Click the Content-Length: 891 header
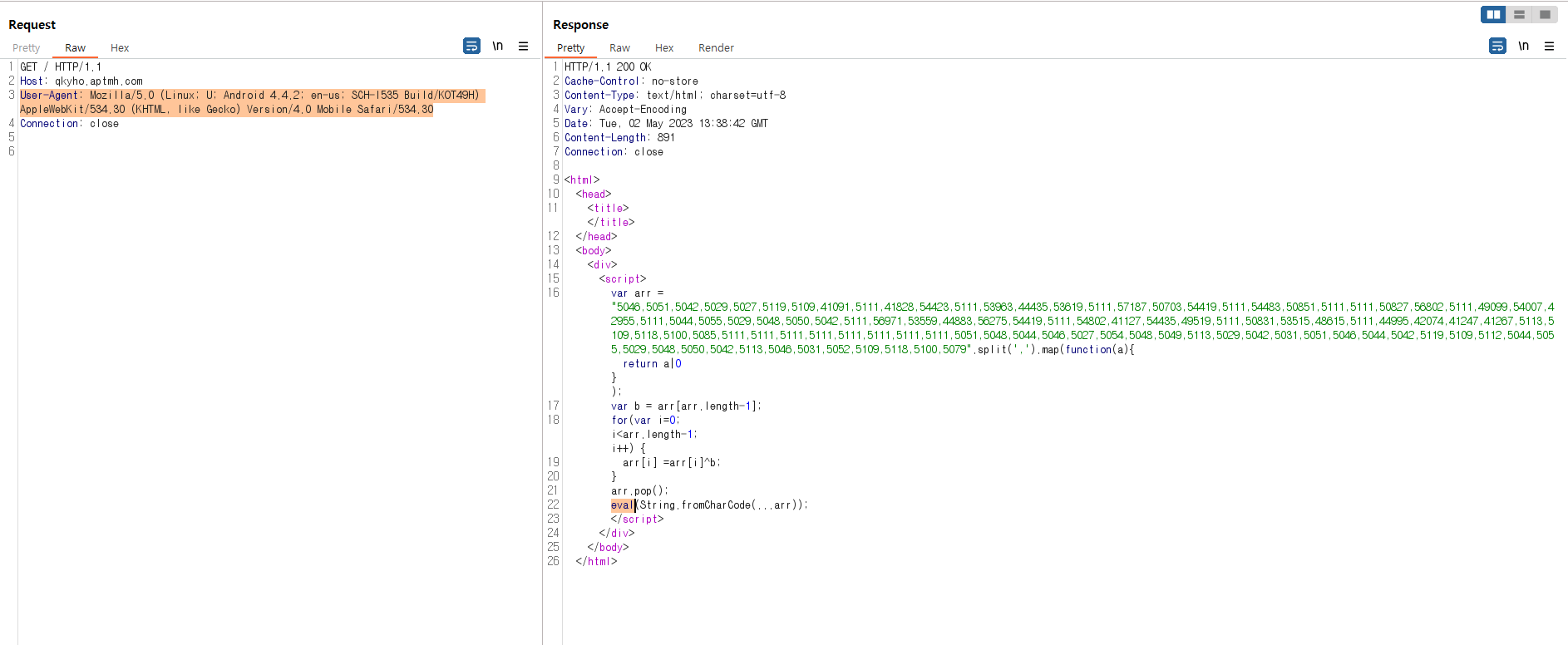1568x645 pixels. click(619, 138)
